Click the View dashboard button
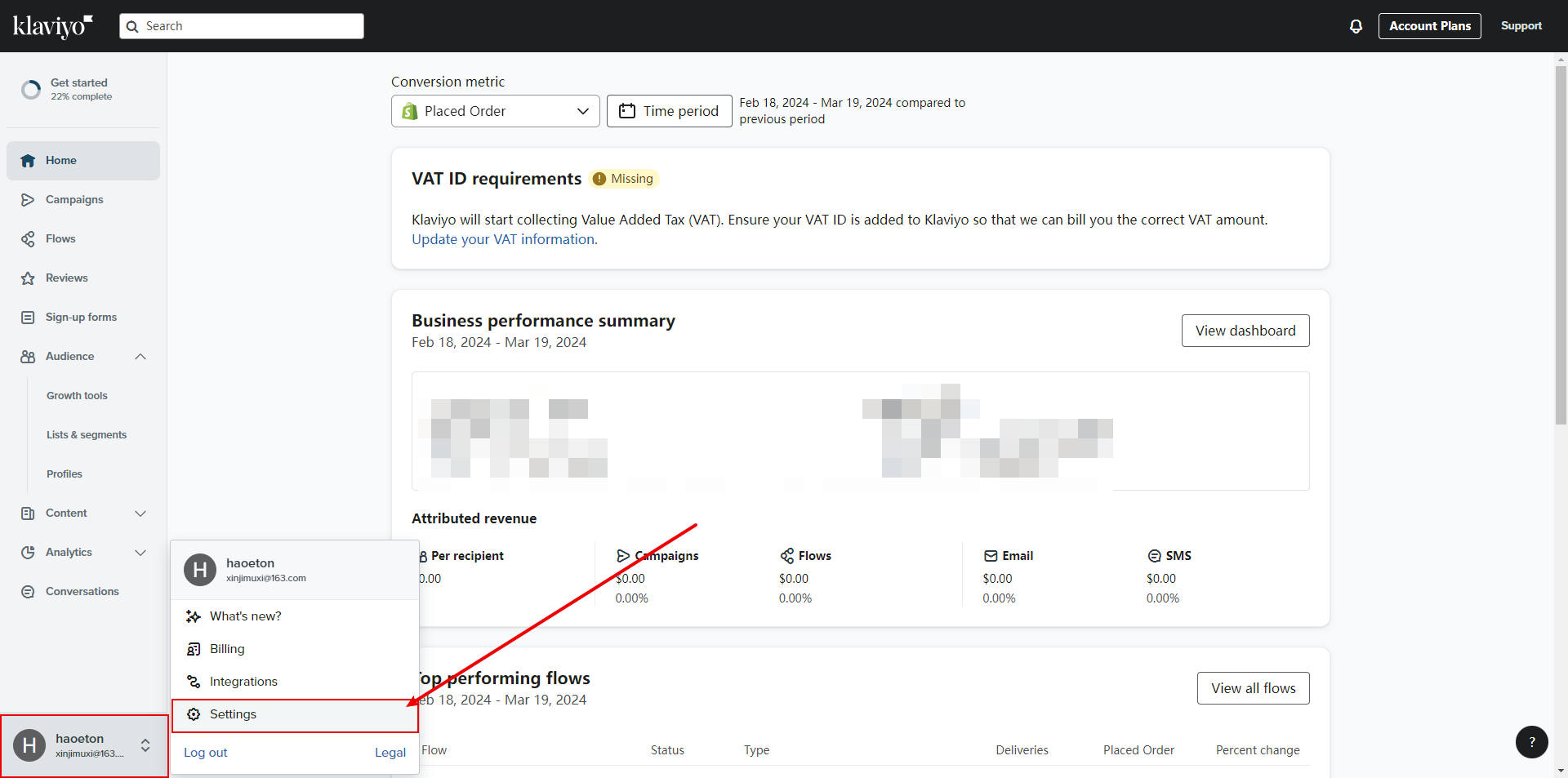The width and height of the screenshot is (1568, 778). (1245, 331)
